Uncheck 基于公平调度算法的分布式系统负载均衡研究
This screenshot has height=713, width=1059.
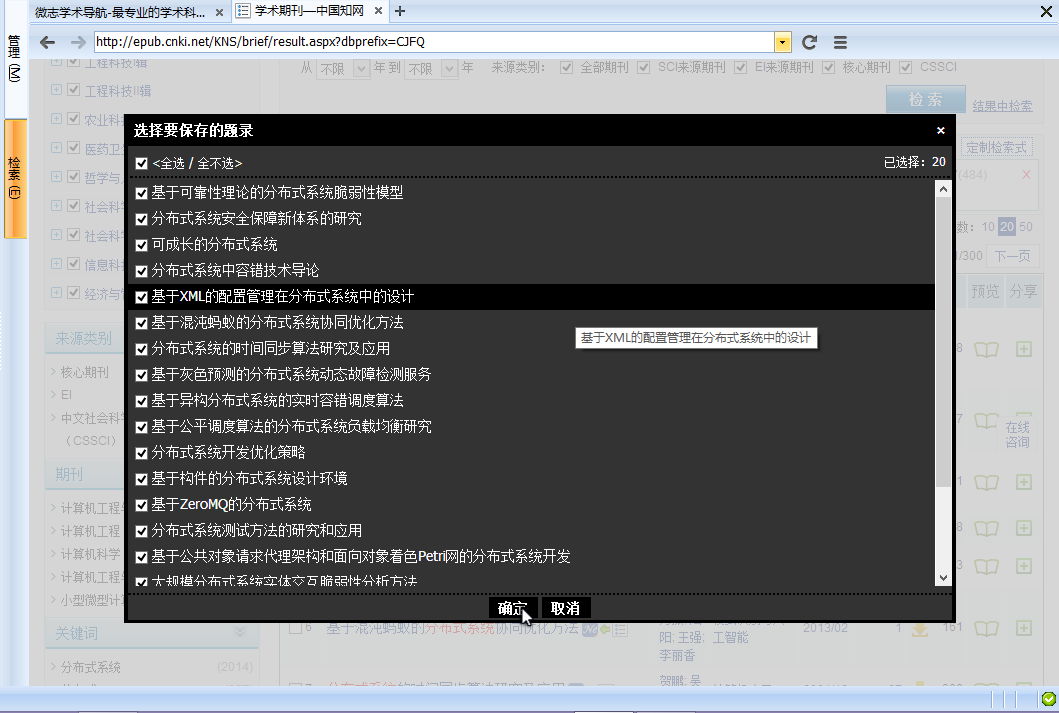click(141, 427)
